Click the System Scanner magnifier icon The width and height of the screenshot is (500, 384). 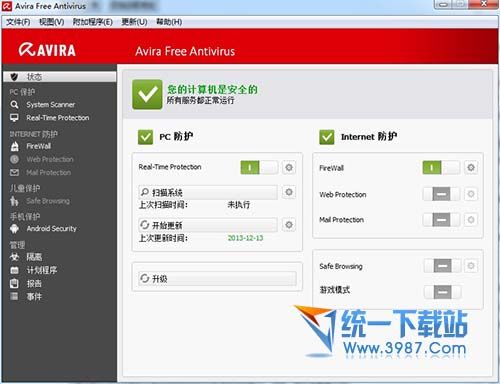pyautogui.click(x=14, y=104)
